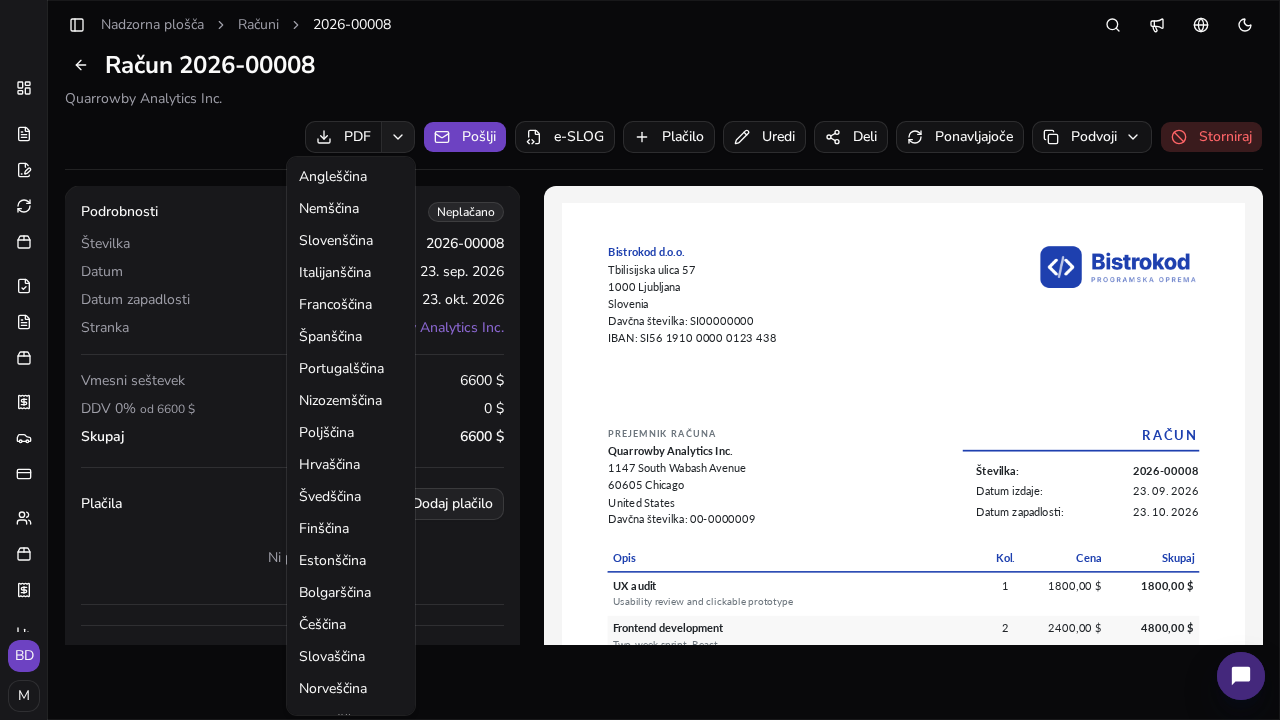Export e-SLOG file
Viewport: 1280px width, 720px height.
(564, 137)
